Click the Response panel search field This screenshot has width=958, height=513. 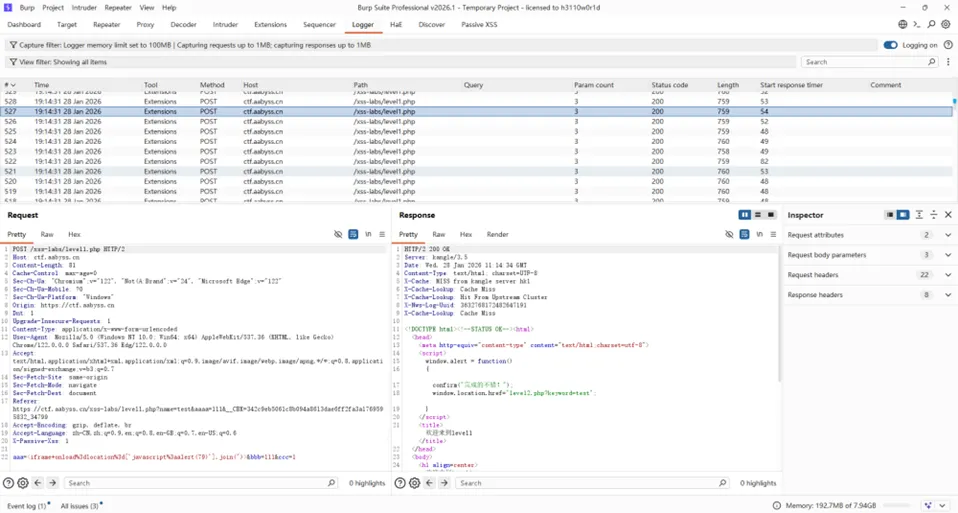592,483
